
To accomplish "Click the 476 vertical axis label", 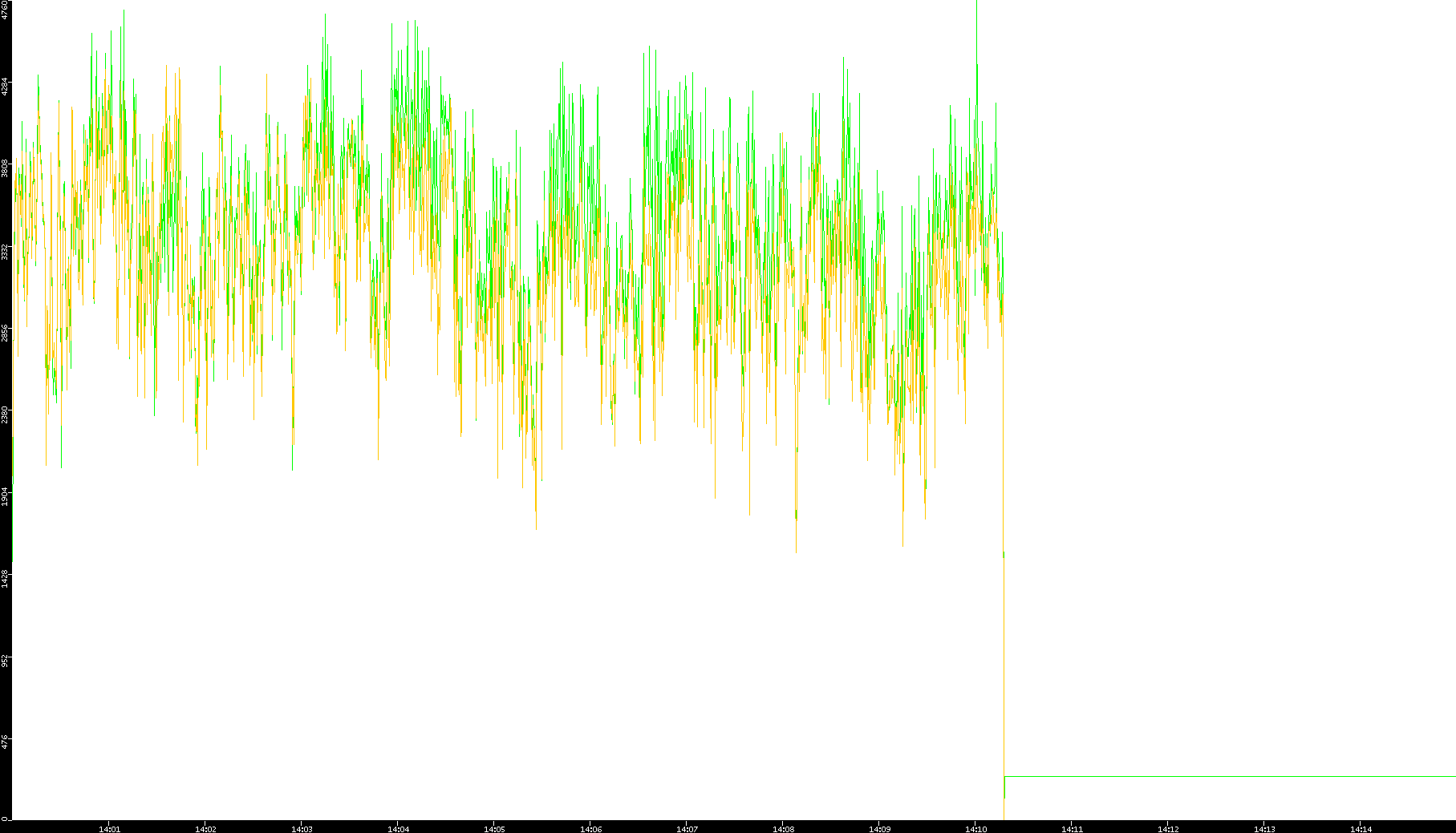I will click(6, 742).
